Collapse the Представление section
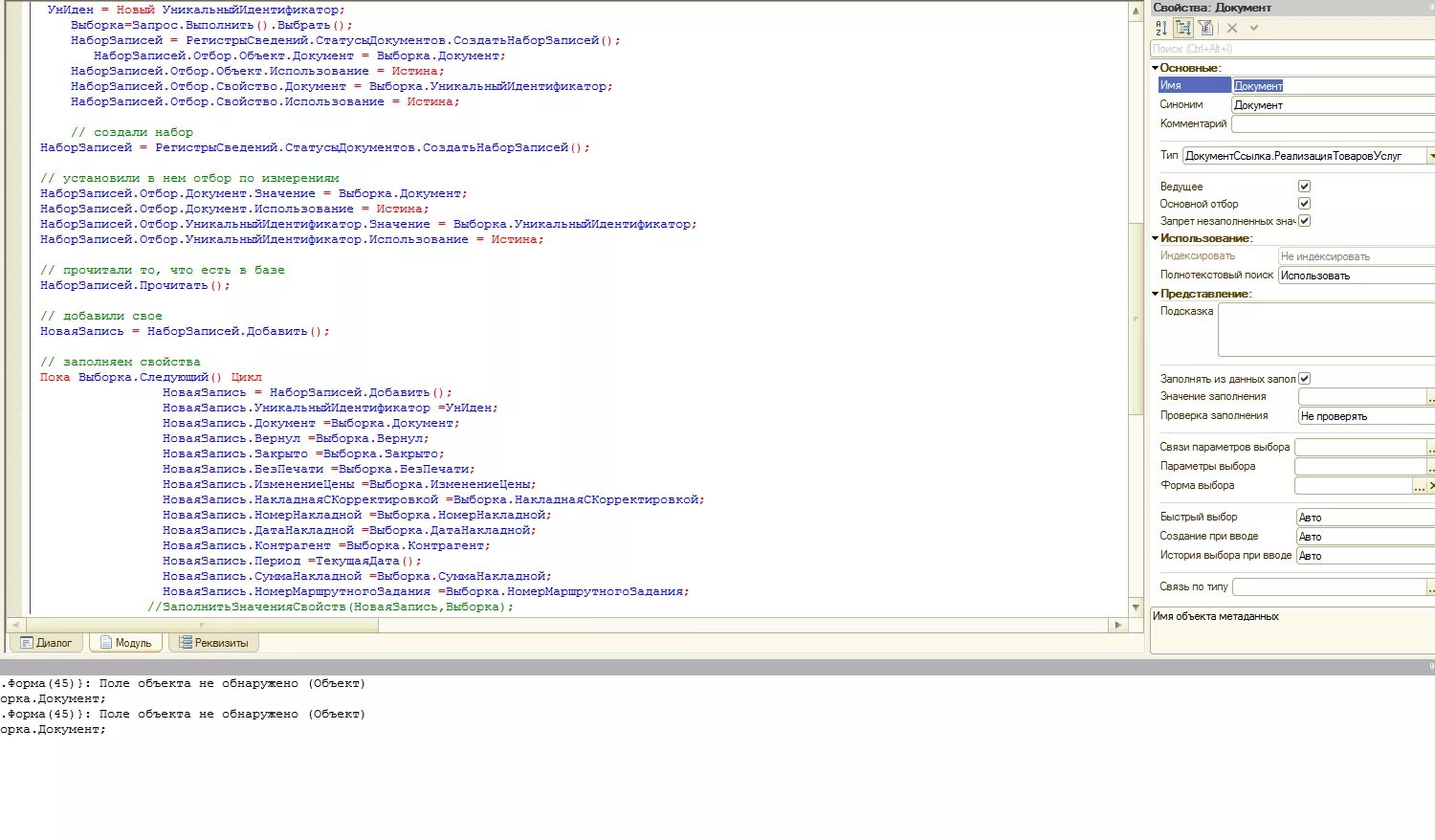This screenshot has height=840, width=1435. [1156, 294]
